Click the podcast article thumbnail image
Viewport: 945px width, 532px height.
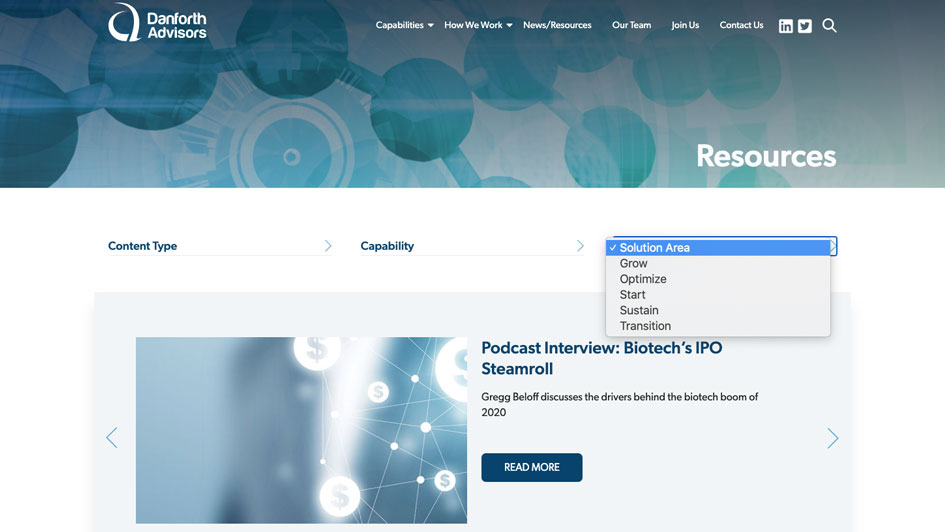point(301,430)
